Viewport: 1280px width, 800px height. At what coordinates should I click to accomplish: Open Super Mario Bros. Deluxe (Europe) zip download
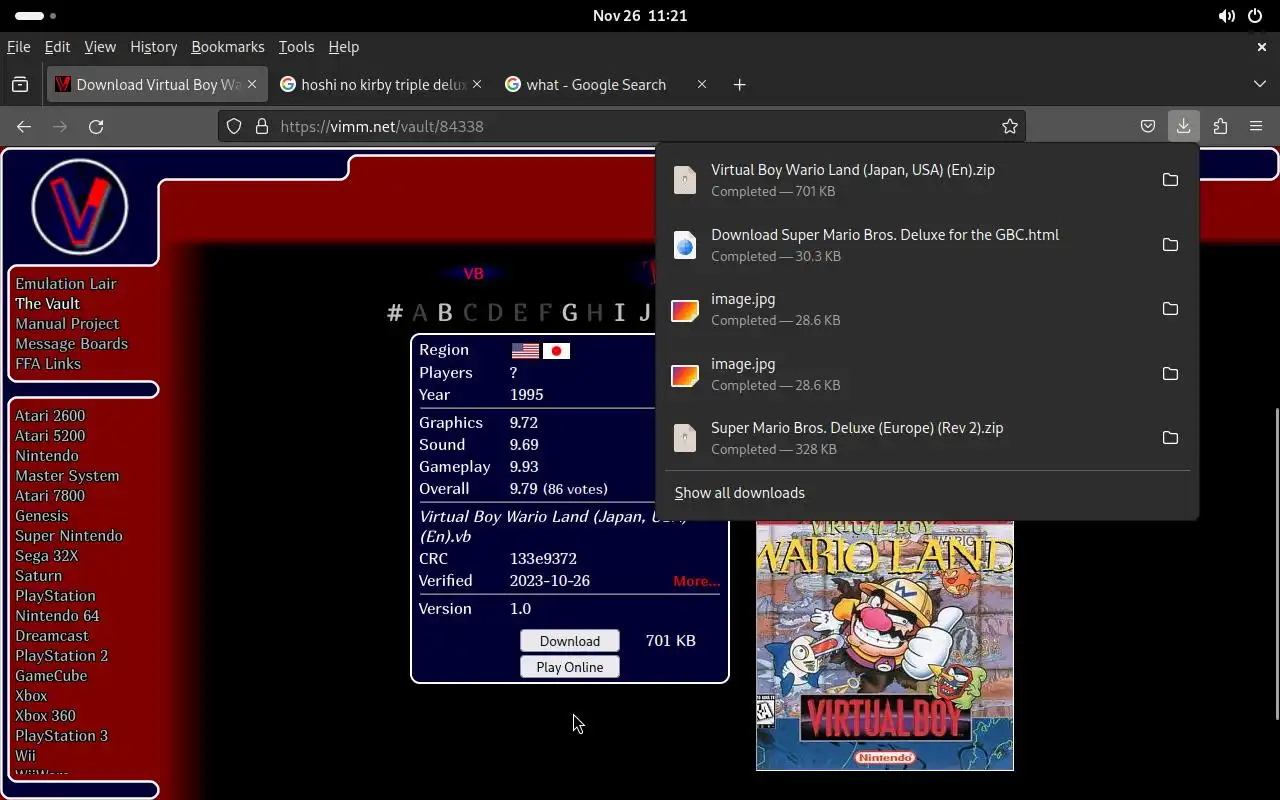point(905,438)
